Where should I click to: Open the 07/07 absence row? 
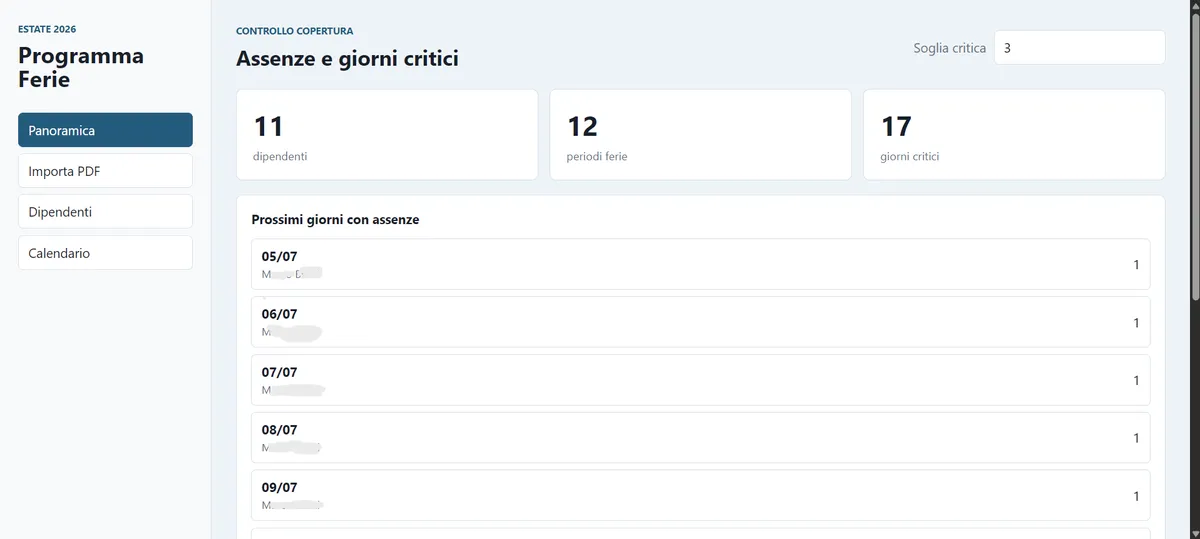(700, 380)
